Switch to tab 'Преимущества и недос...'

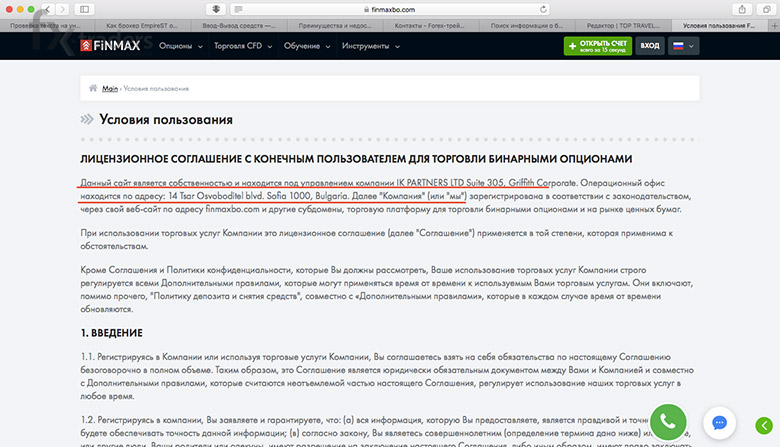coord(335,25)
